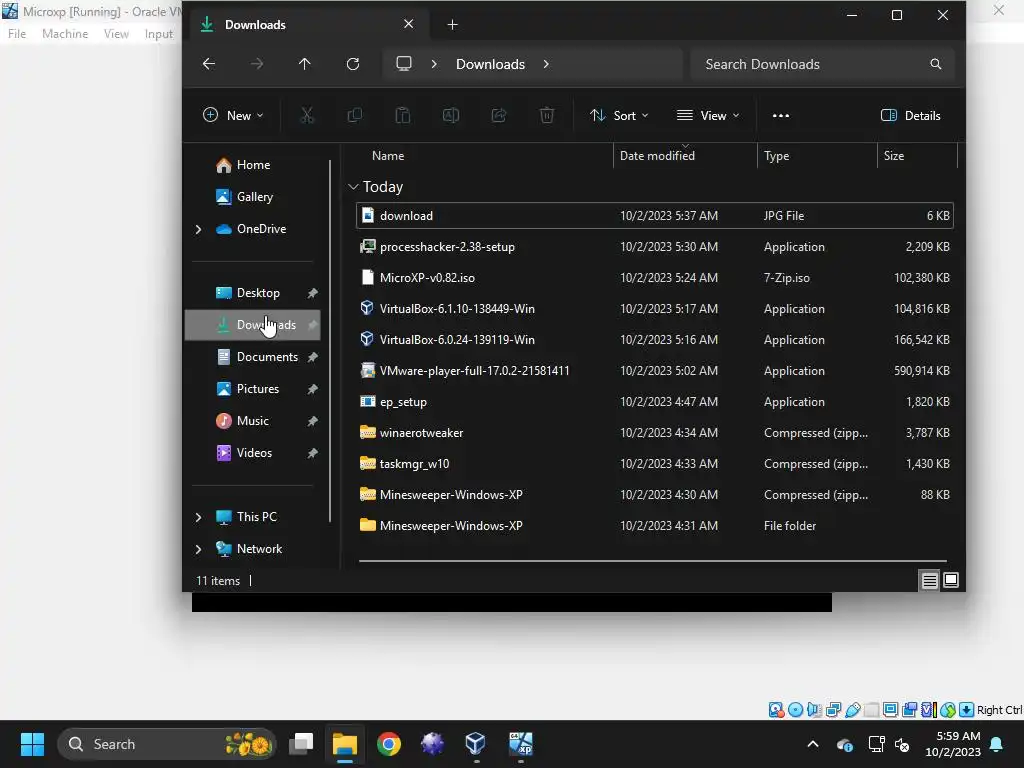This screenshot has width=1024, height=768.
Task: Open the Sort dropdown
Action: tap(618, 116)
